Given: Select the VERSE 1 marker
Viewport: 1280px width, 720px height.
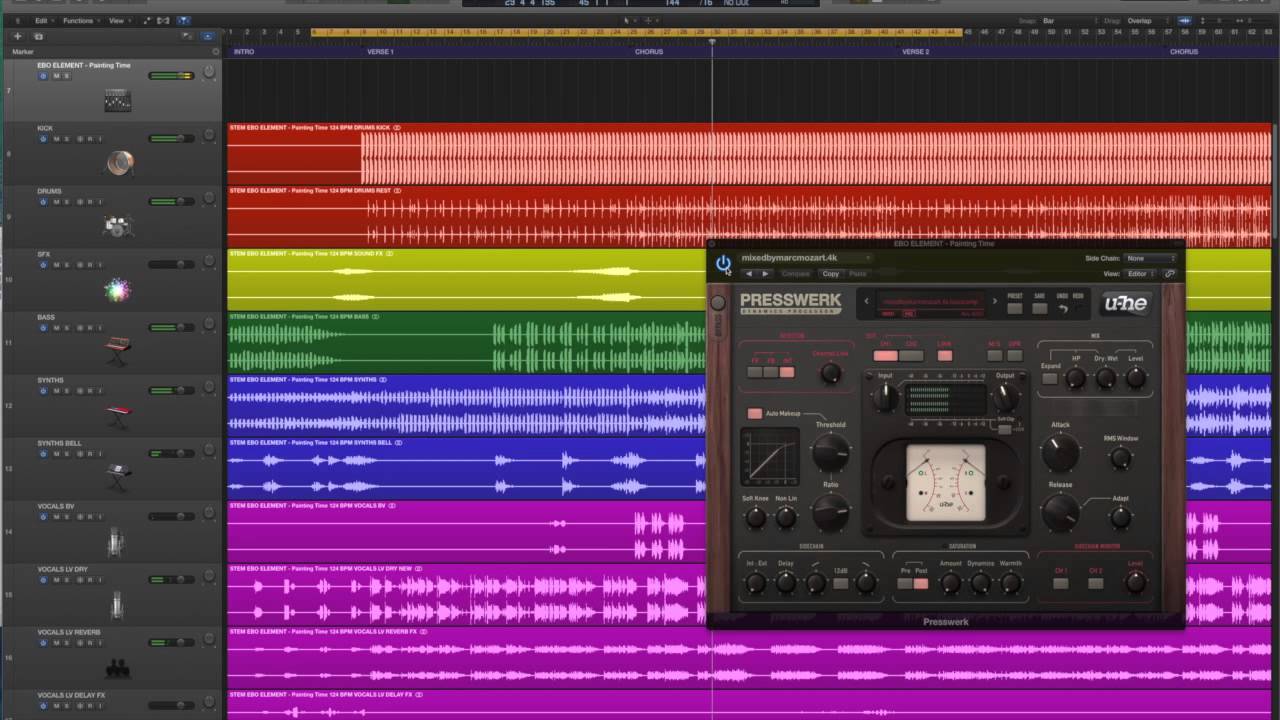Looking at the screenshot, I should (380, 51).
